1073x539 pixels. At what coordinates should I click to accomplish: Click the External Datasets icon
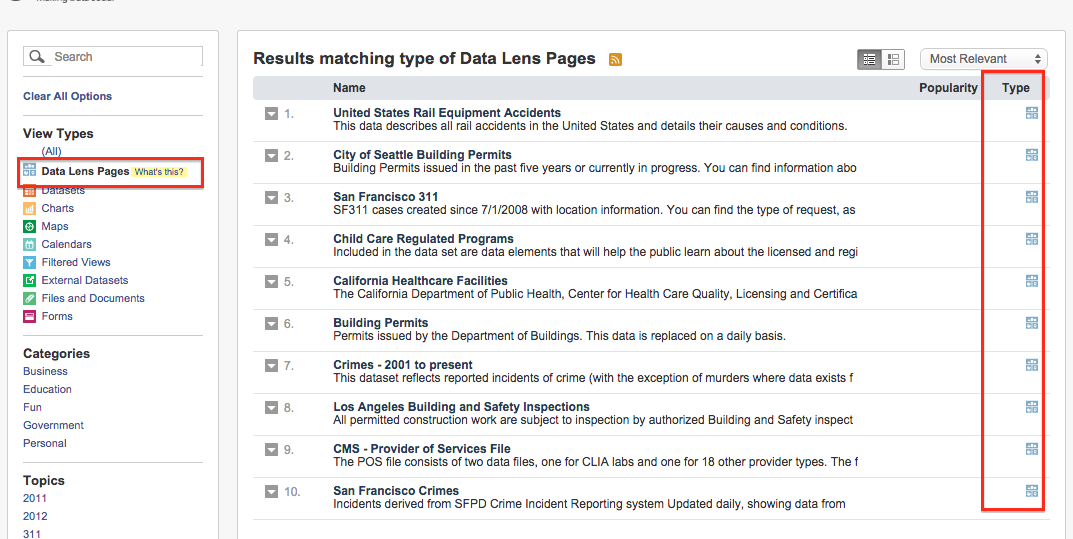29,280
